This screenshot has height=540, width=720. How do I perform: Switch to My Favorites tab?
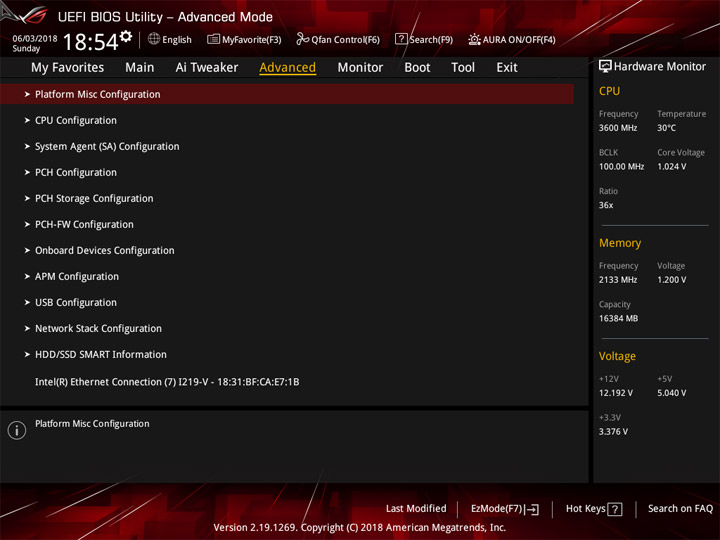68,68
